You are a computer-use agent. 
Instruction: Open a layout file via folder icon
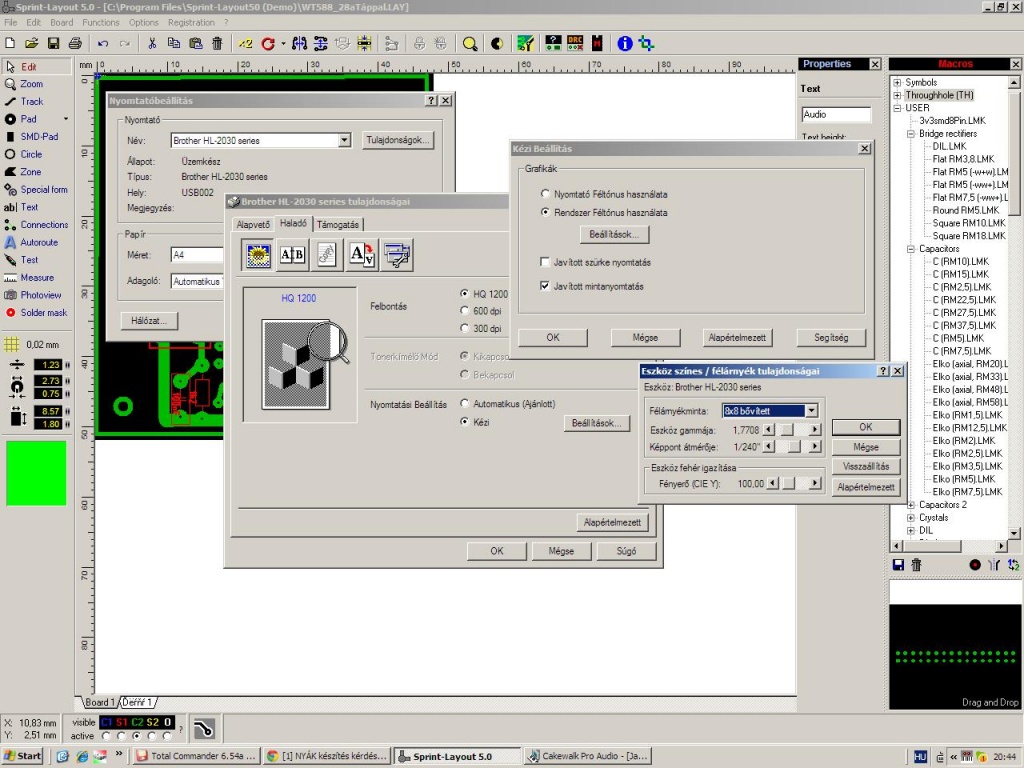pyautogui.click(x=31, y=44)
